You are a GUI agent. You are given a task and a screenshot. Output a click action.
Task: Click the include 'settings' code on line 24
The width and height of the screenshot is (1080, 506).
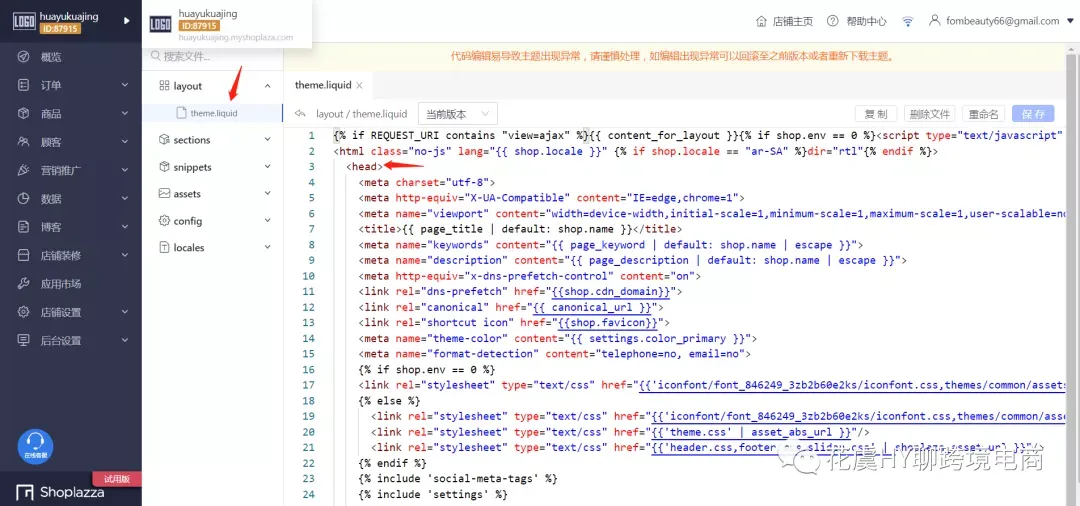tap(433, 494)
